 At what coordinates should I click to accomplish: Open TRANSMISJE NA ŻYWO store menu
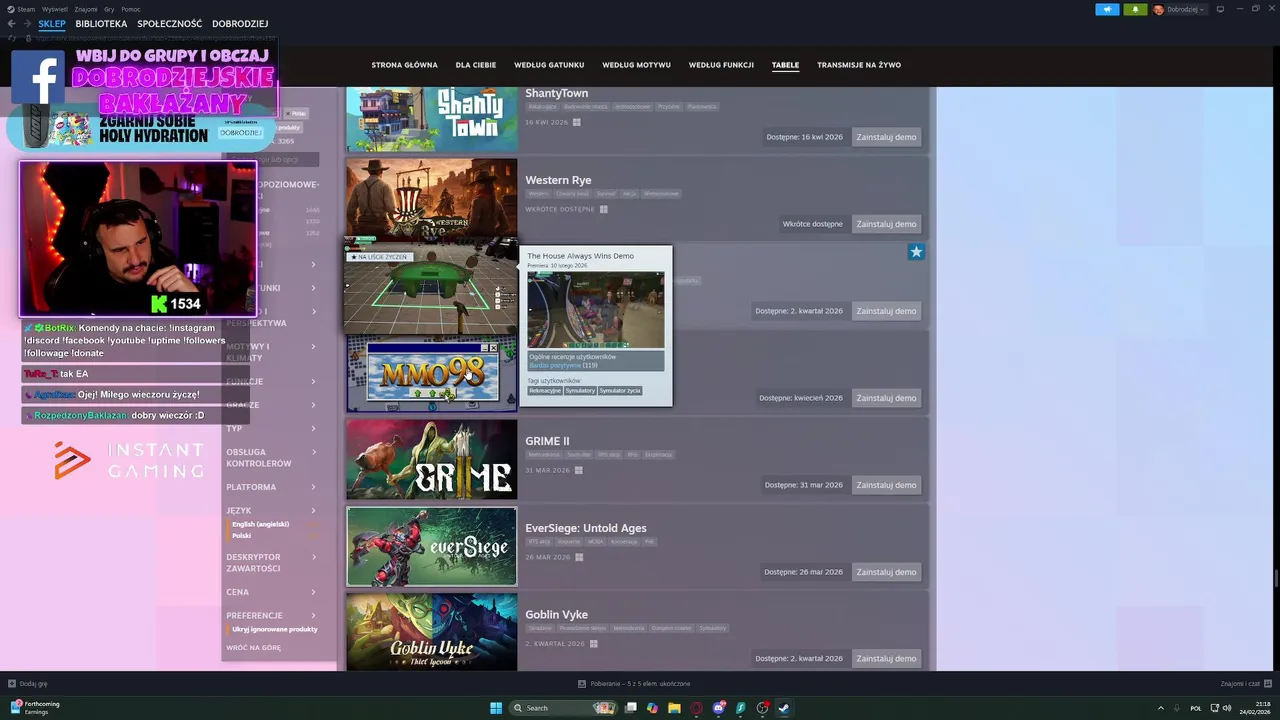pyautogui.click(x=859, y=65)
